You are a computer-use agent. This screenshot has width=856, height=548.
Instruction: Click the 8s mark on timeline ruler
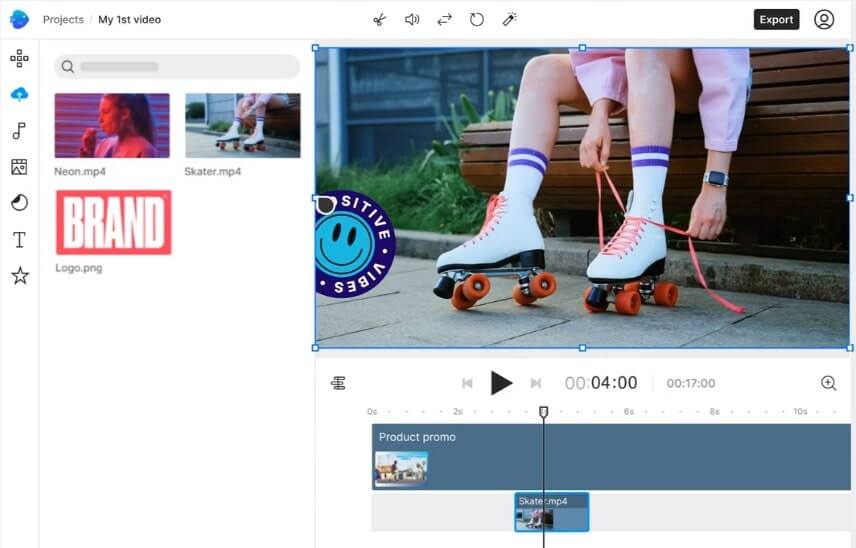[715, 412]
